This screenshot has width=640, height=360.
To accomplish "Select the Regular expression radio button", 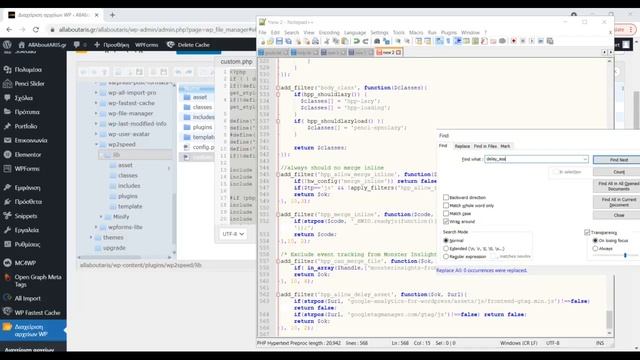I will tap(446, 256).
